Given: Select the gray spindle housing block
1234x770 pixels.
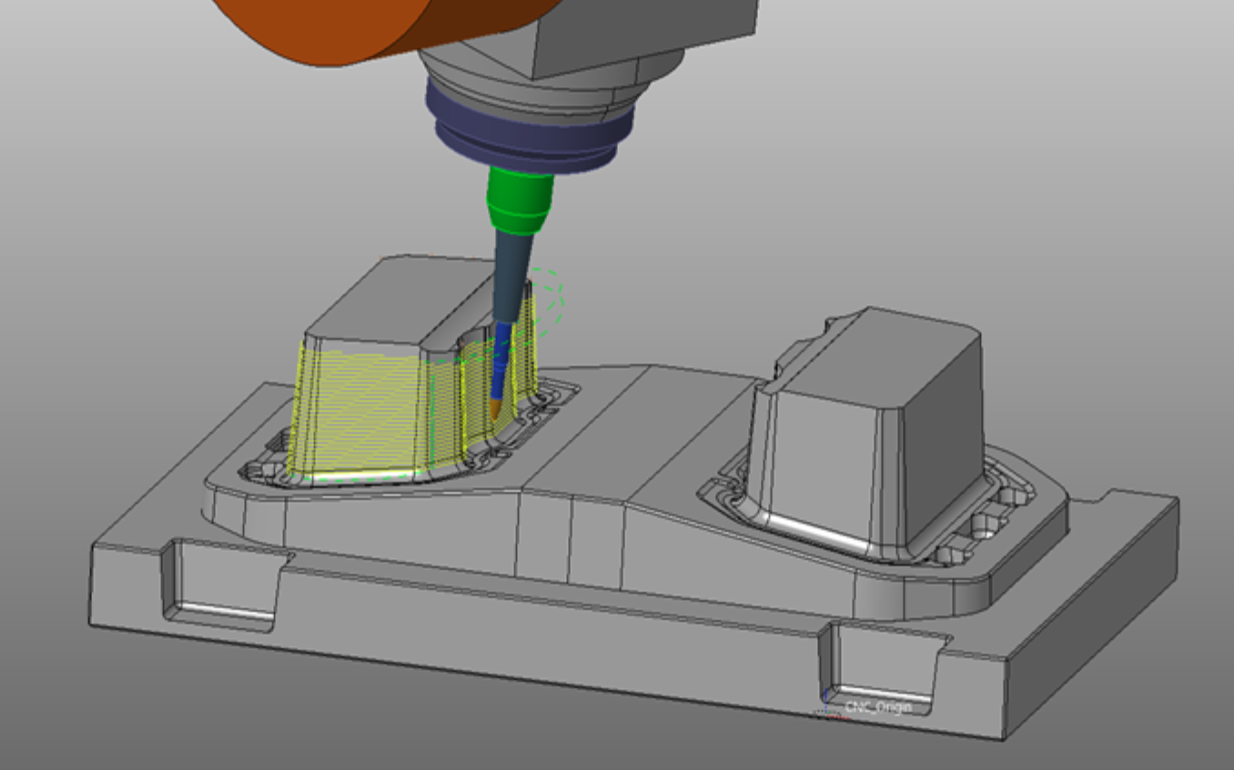Looking at the screenshot, I should 640,30.
